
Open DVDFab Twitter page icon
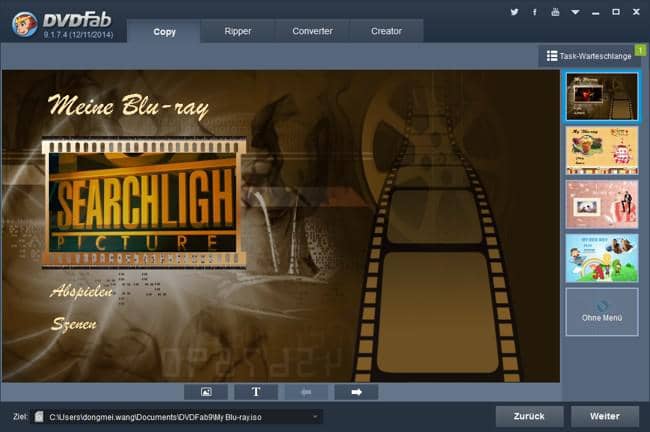click(x=514, y=12)
